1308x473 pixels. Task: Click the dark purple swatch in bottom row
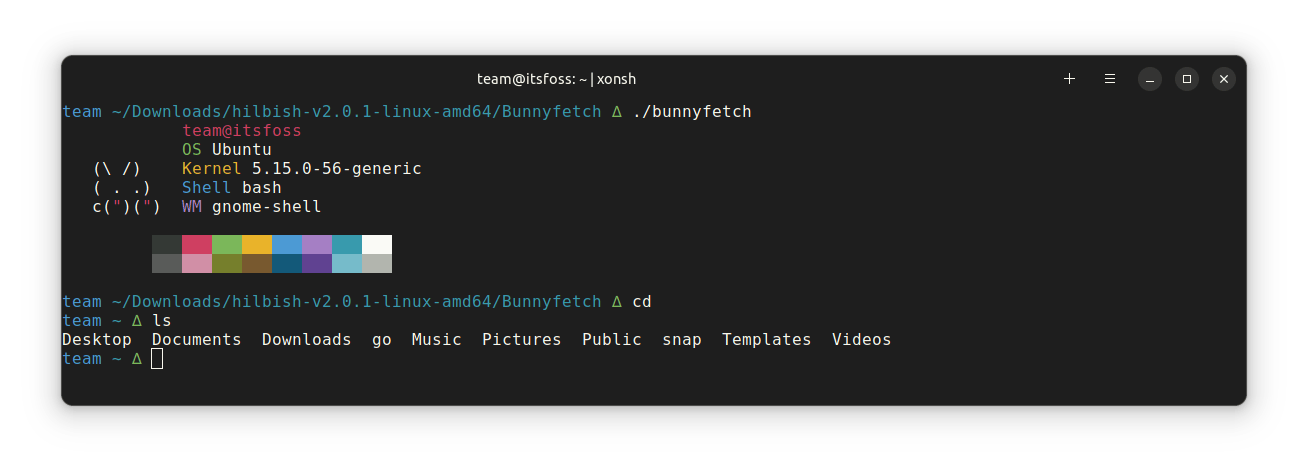317,263
